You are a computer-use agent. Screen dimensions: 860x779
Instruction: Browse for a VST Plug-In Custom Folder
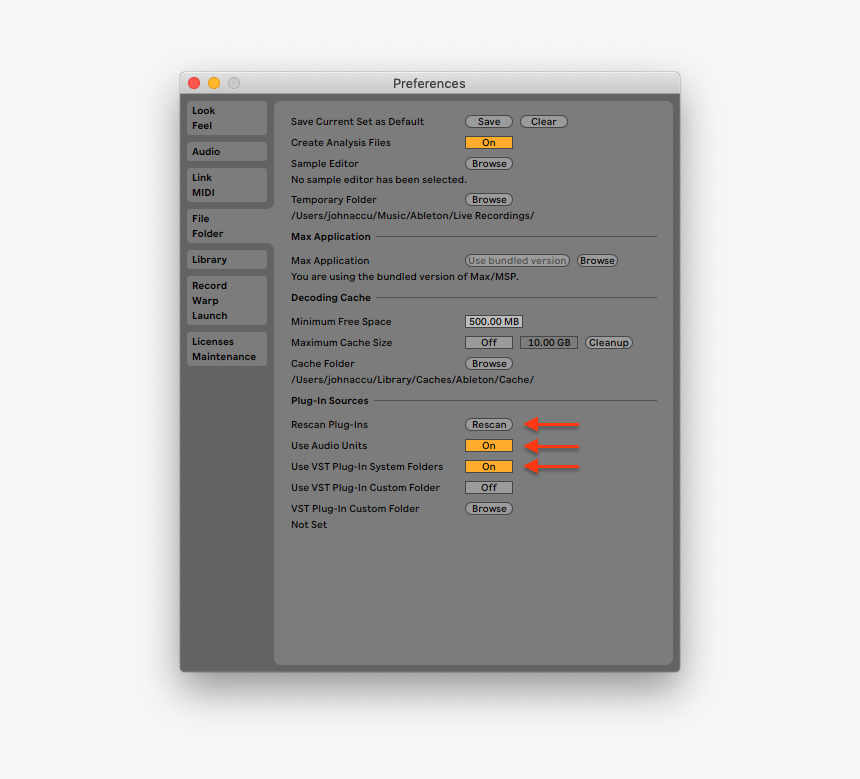coord(488,508)
